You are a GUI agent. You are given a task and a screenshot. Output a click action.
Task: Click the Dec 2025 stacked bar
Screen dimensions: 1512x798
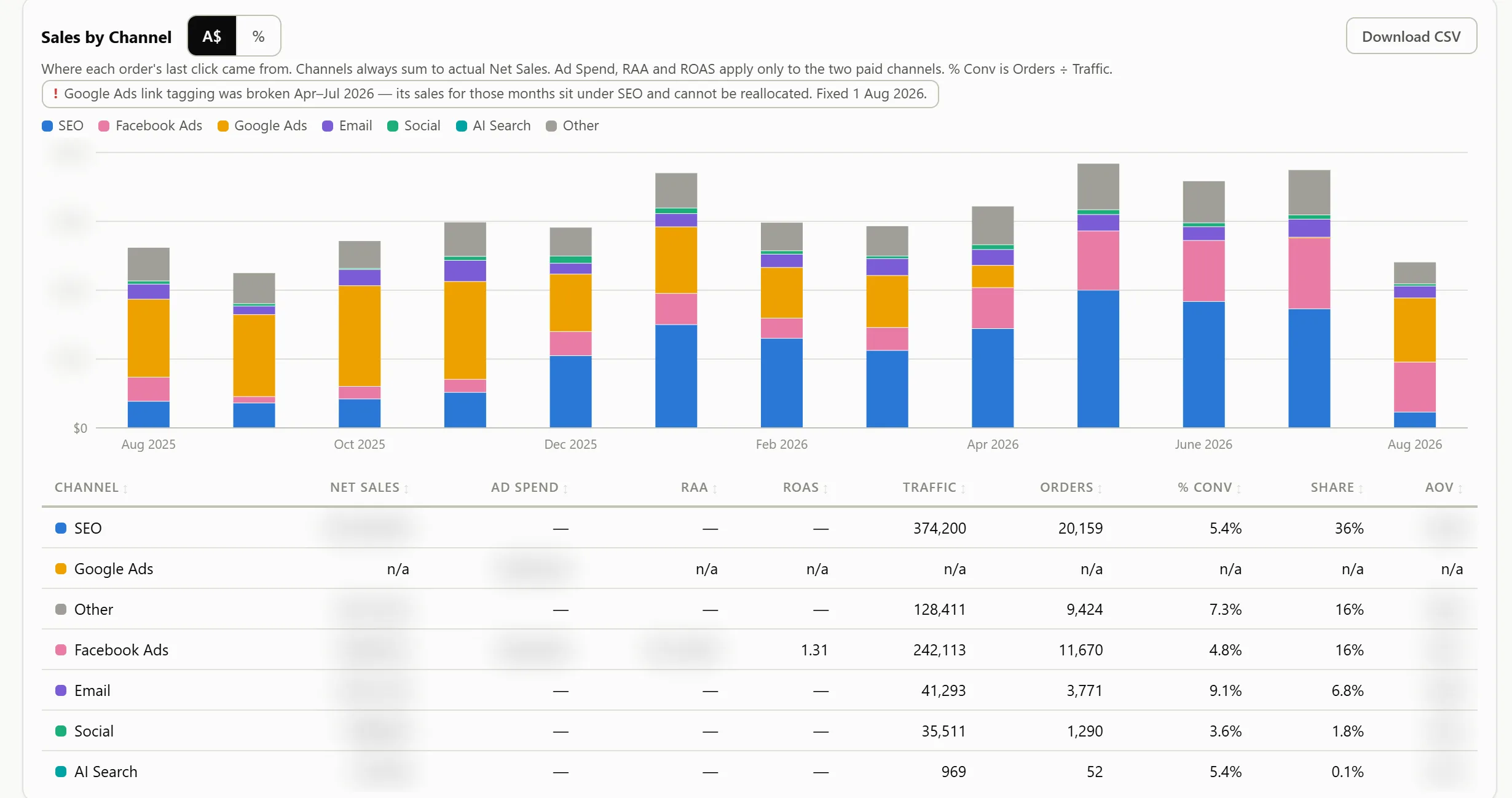tap(570, 327)
